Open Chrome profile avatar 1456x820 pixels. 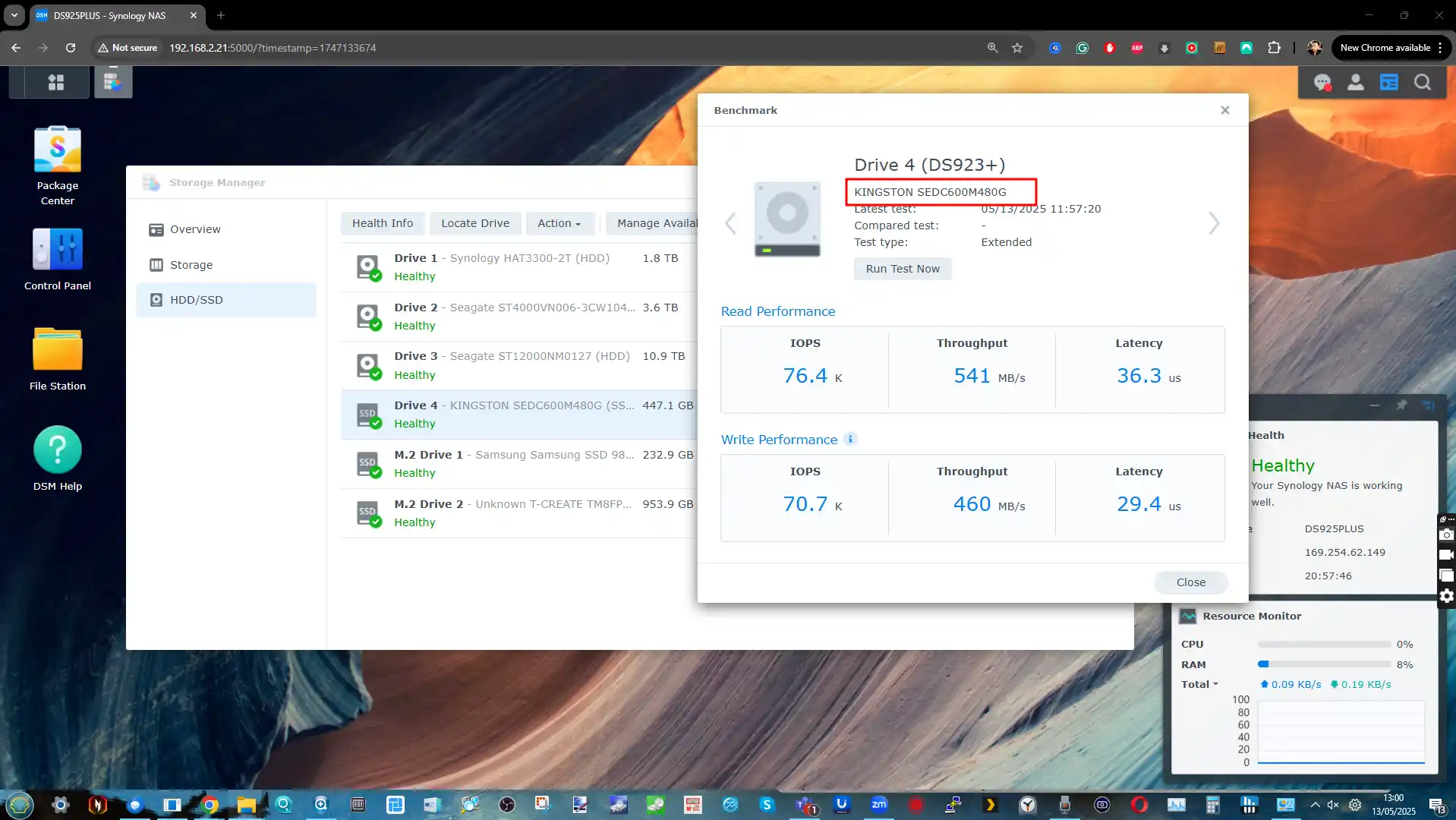(x=1315, y=48)
